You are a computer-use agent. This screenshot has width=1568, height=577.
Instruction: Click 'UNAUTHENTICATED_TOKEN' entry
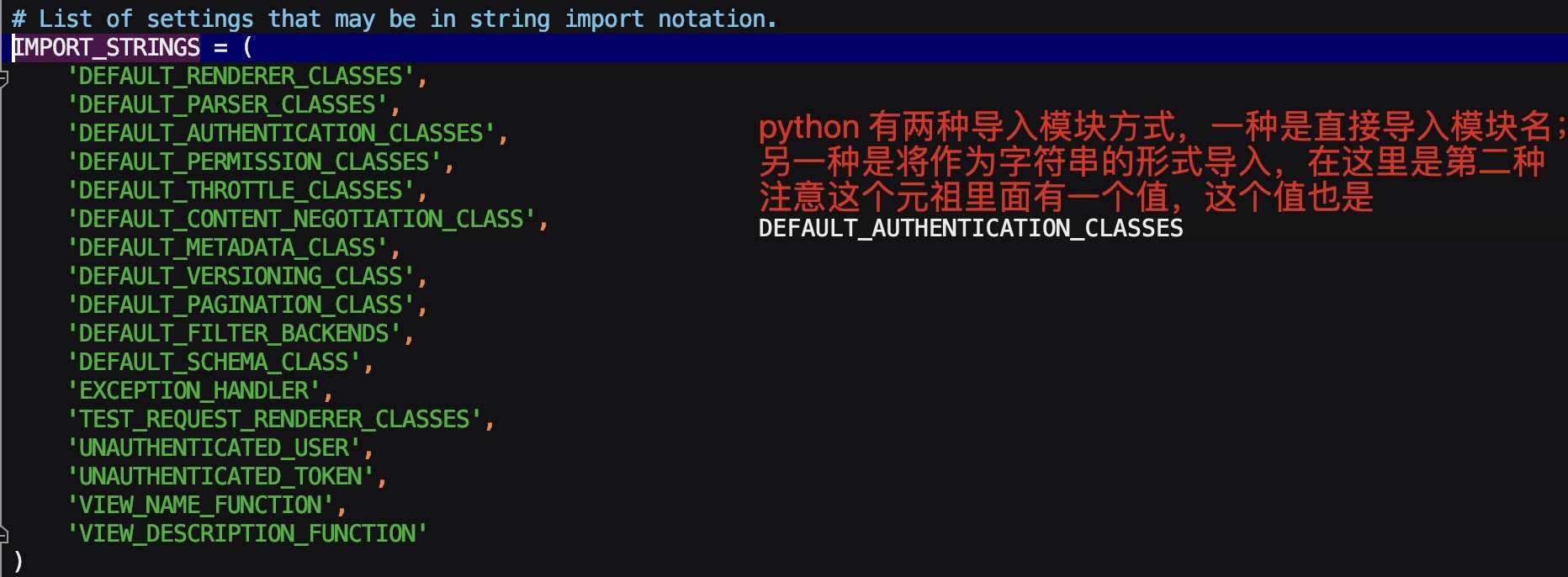(221, 477)
